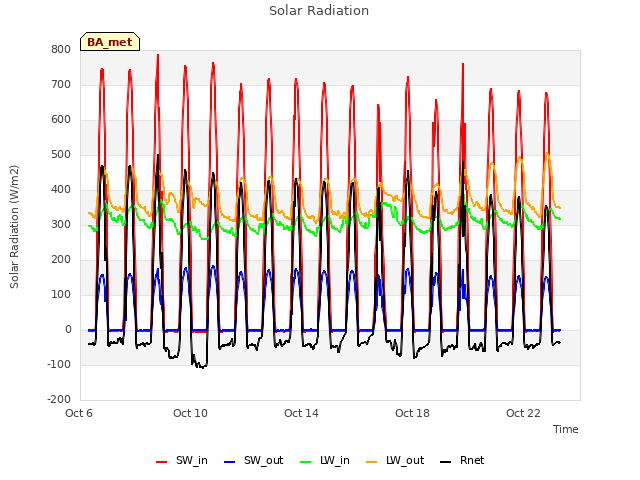Click the Oct 10 x-axis tick label
Viewport: 640px width, 480px height.
tap(190, 413)
